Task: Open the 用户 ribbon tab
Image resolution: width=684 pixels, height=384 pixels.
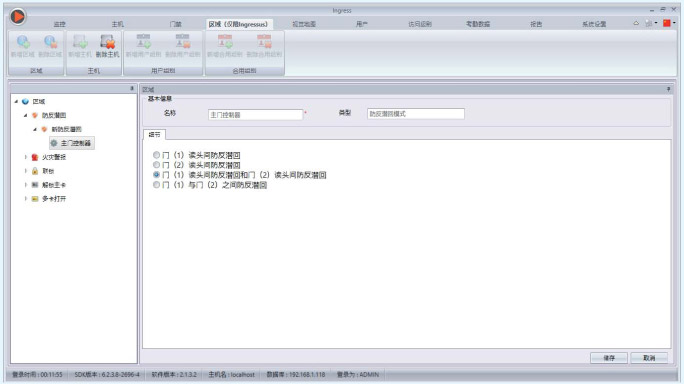Action: tap(362, 24)
